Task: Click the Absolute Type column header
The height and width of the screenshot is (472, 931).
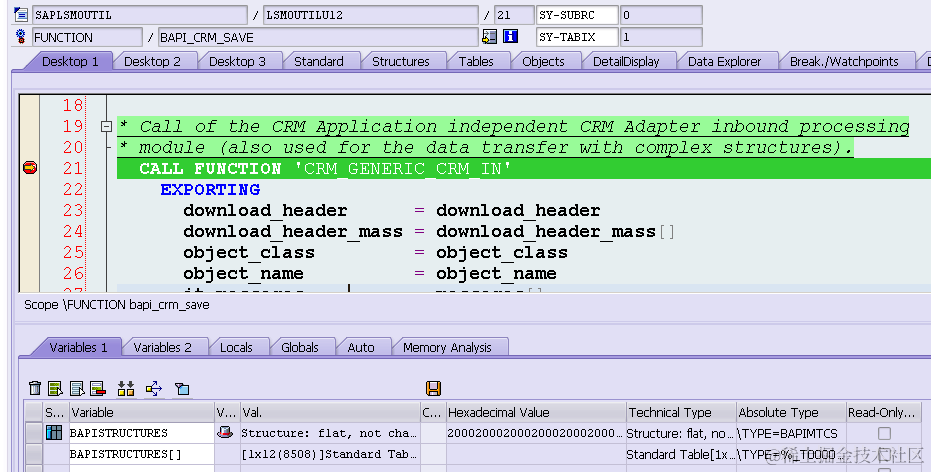Action: pos(791,412)
